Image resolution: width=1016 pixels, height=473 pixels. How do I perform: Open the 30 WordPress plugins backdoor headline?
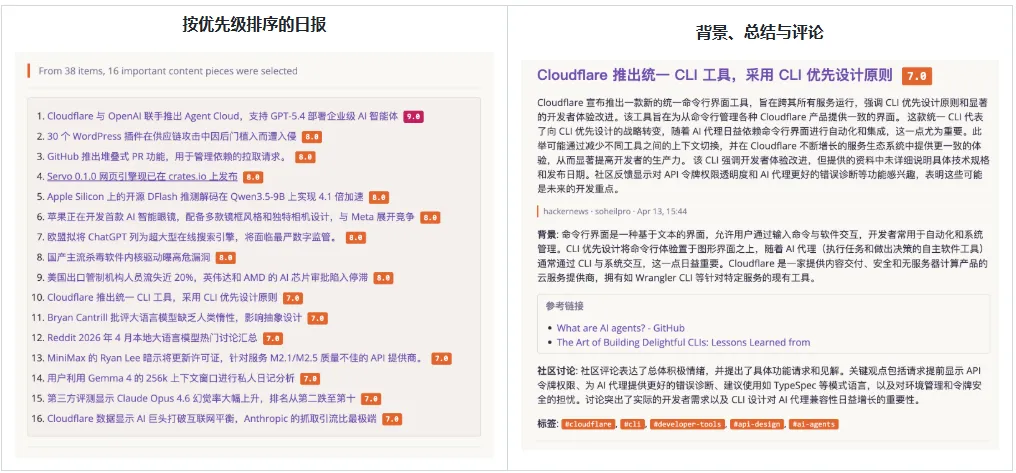pos(172,137)
